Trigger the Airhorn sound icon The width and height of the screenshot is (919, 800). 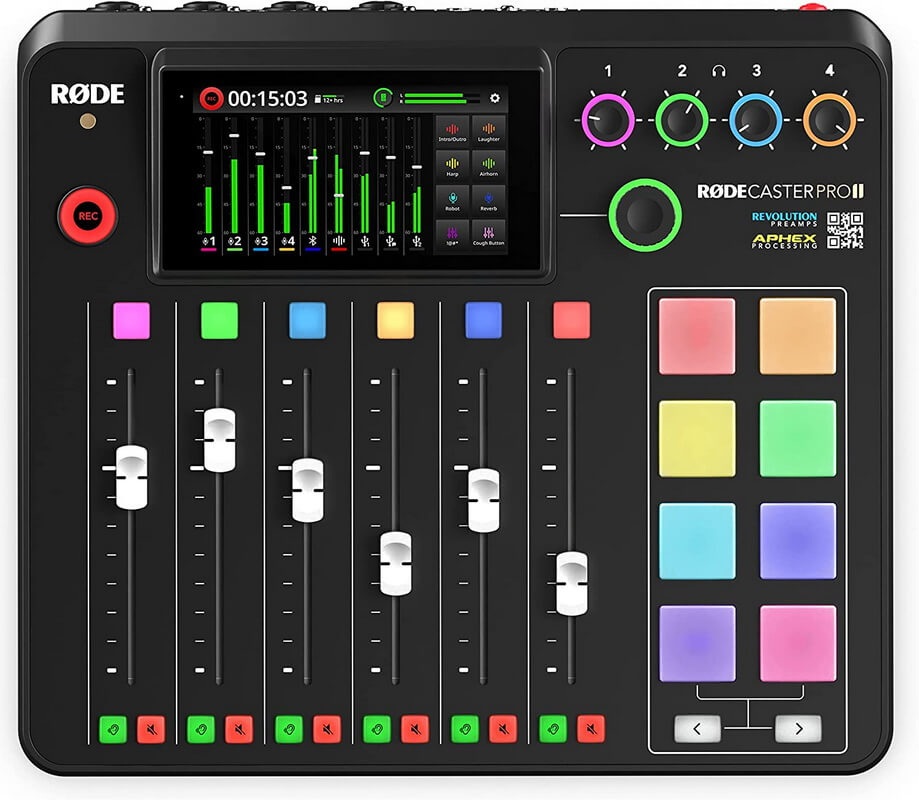tap(490, 164)
